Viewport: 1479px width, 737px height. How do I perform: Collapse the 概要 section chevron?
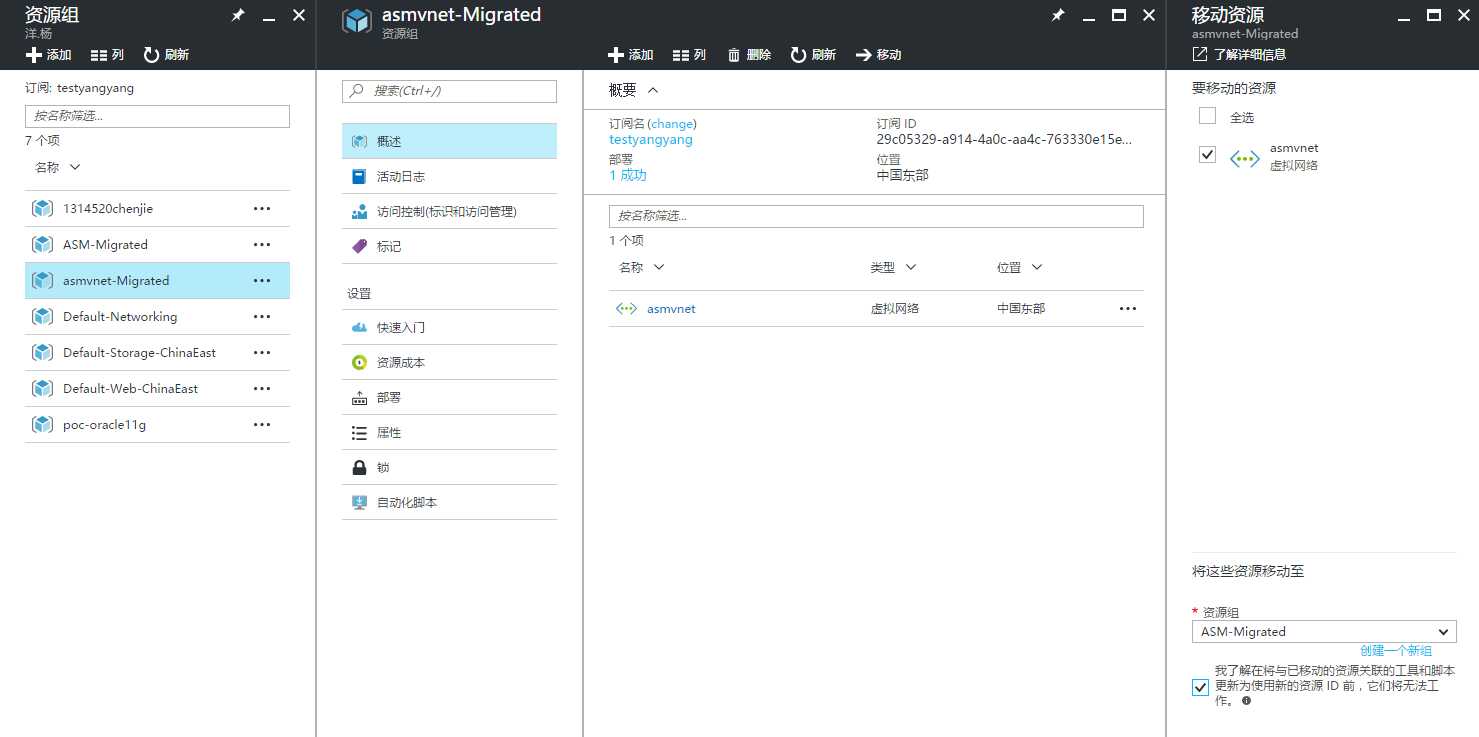pos(653,90)
